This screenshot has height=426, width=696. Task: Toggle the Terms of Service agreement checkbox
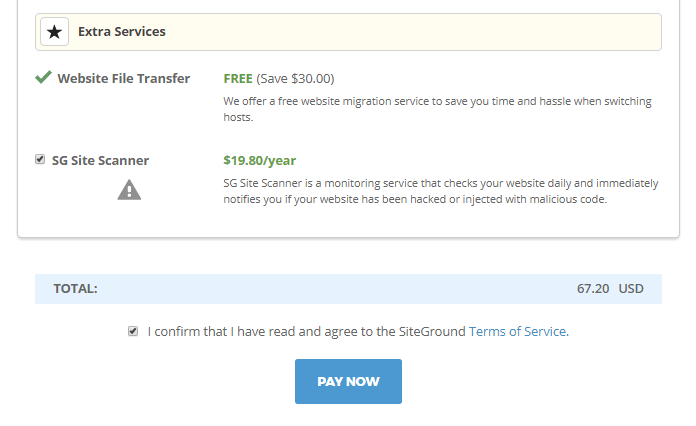(133, 331)
